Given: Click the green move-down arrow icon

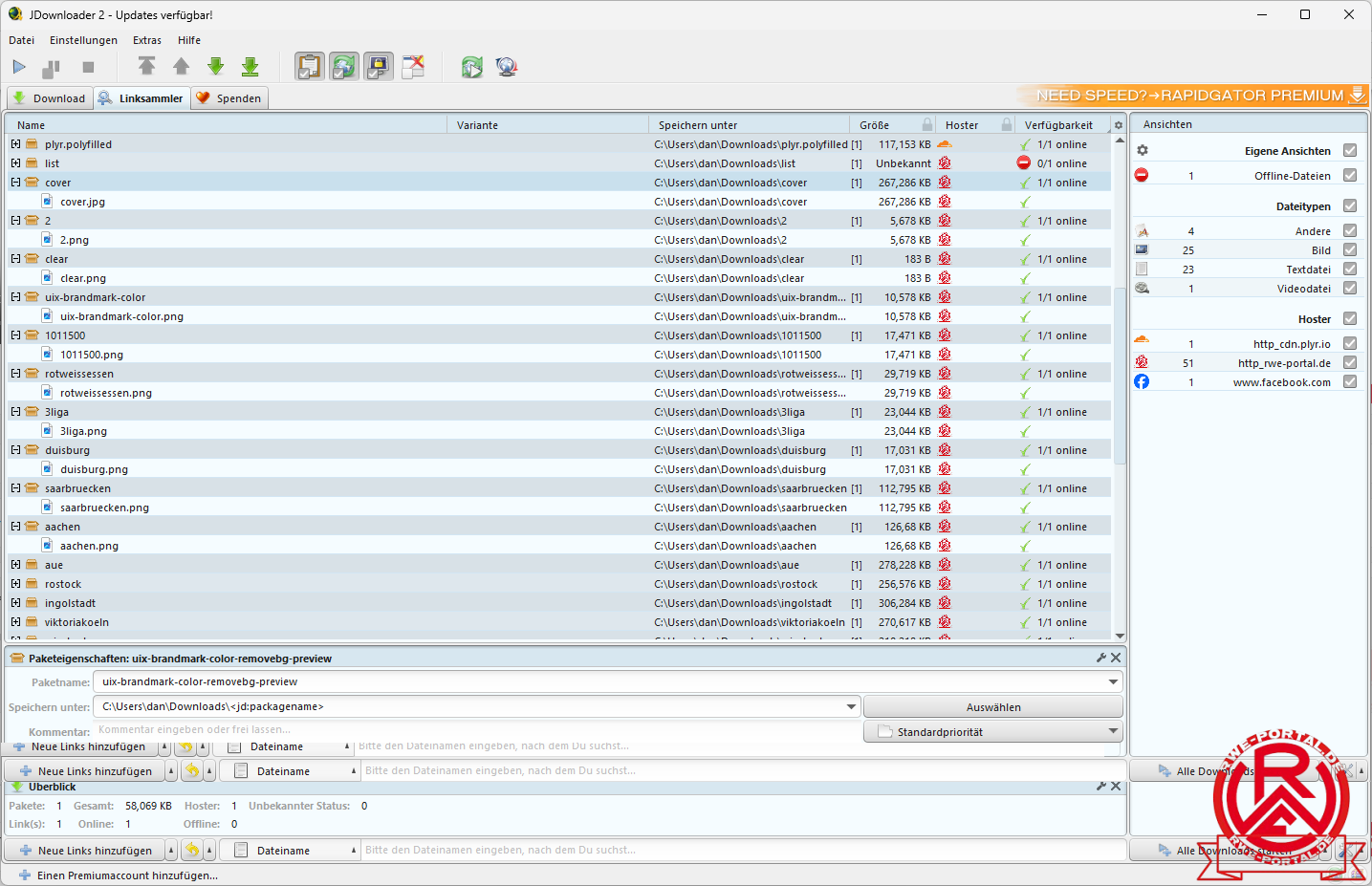Looking at the screenshot, I should click(x=216, y=66).
